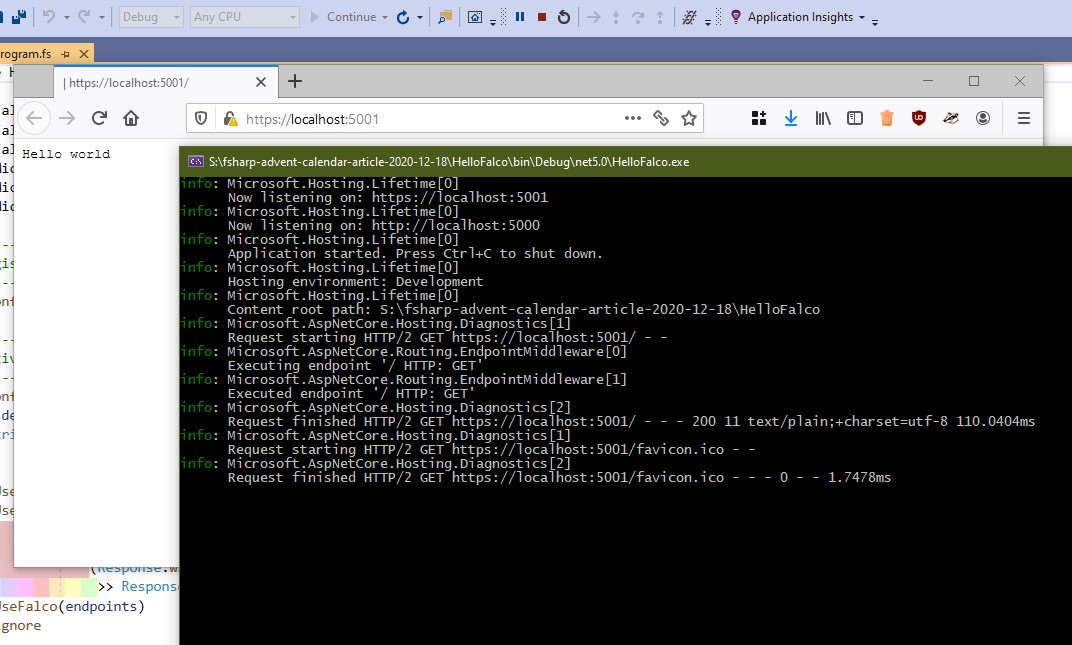The height and width of the screenshot is (645, 1072).
Task: Click the Continue debugging button
Action: pos(343,17)
